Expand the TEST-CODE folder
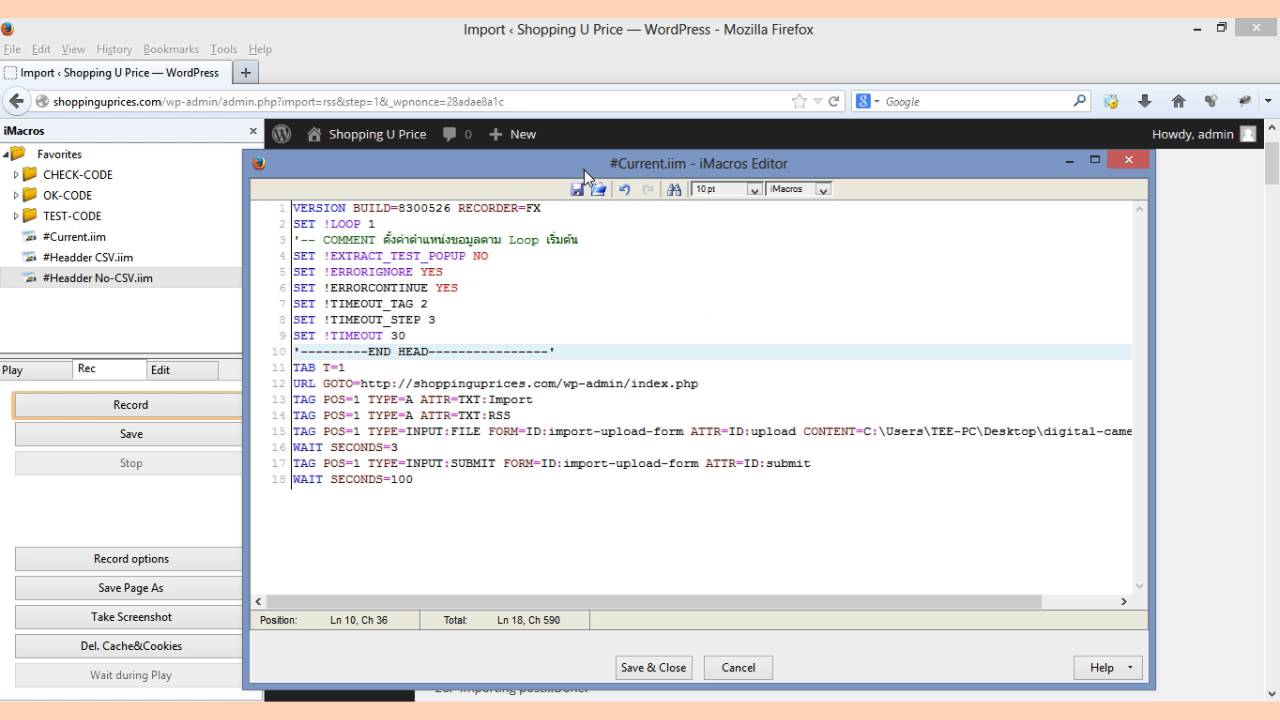 click(16, 216)
